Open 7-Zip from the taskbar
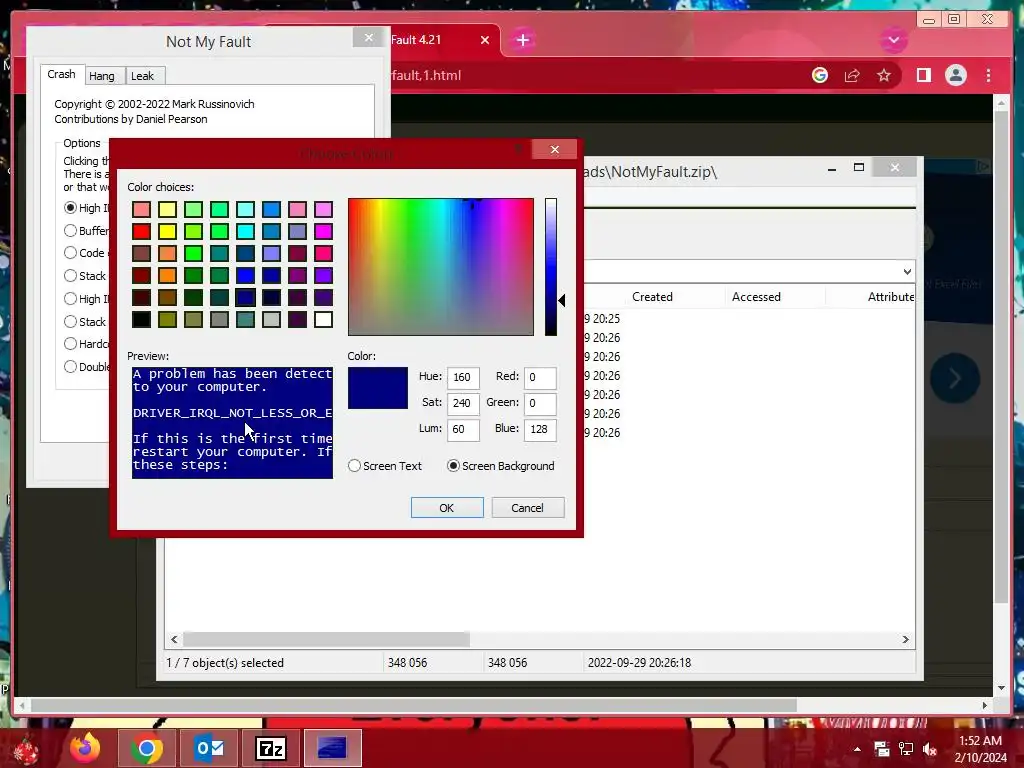The image size is (1024, 768). point(270,748)
